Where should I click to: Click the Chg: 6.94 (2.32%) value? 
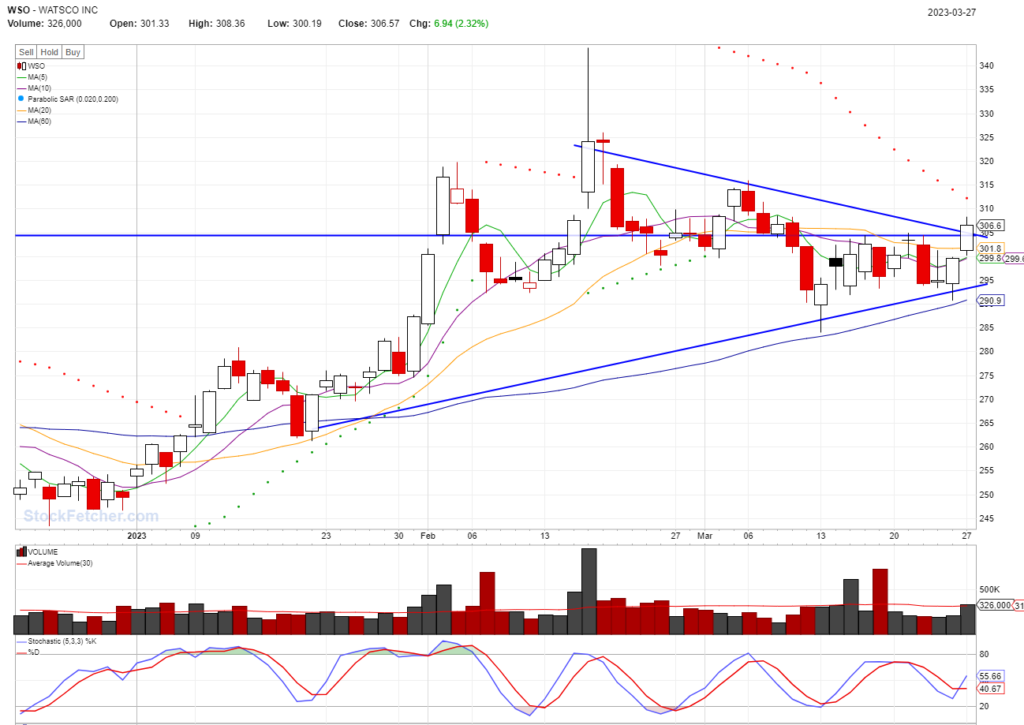[449, 24]
